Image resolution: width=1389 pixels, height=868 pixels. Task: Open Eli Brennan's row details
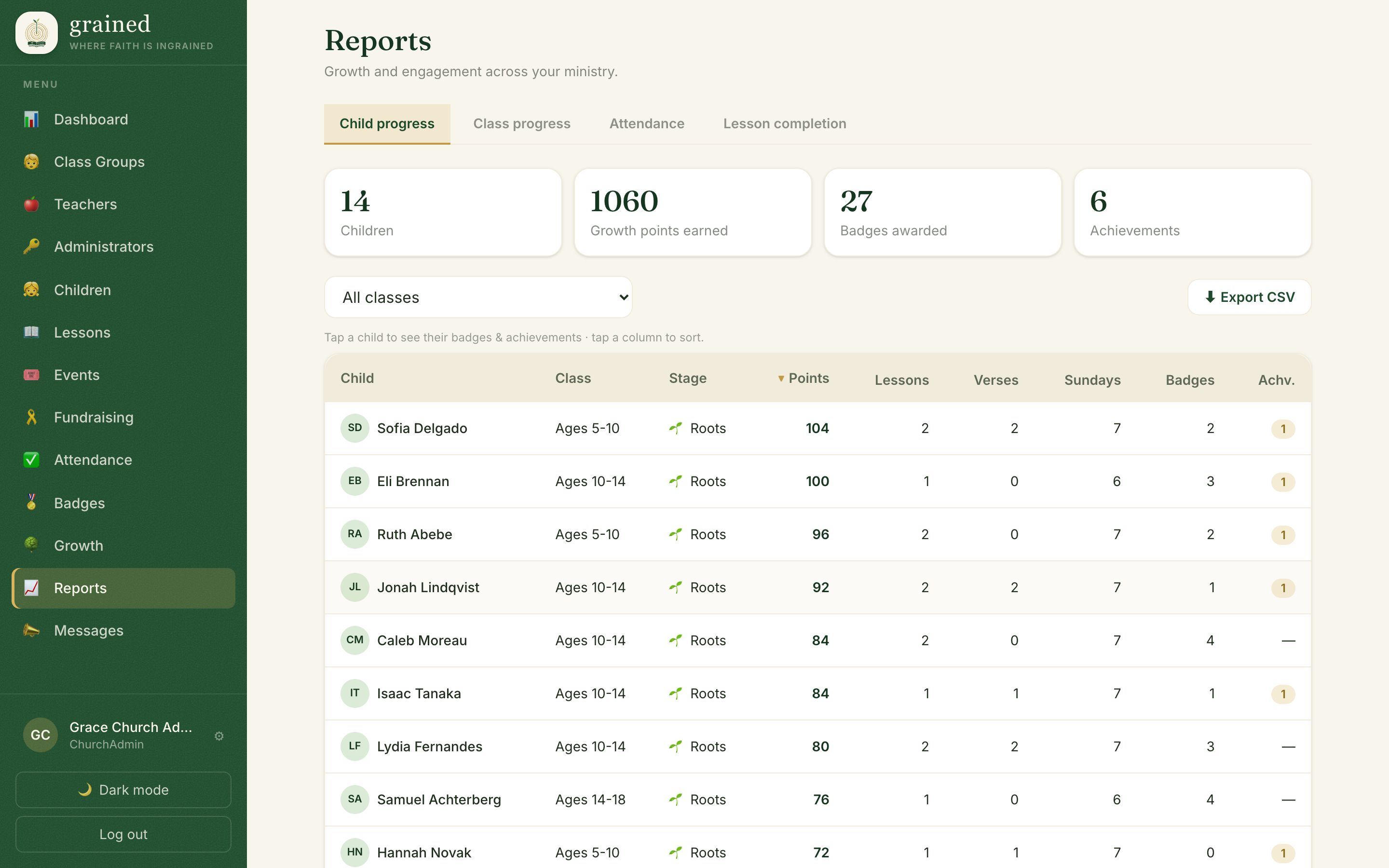818,482
